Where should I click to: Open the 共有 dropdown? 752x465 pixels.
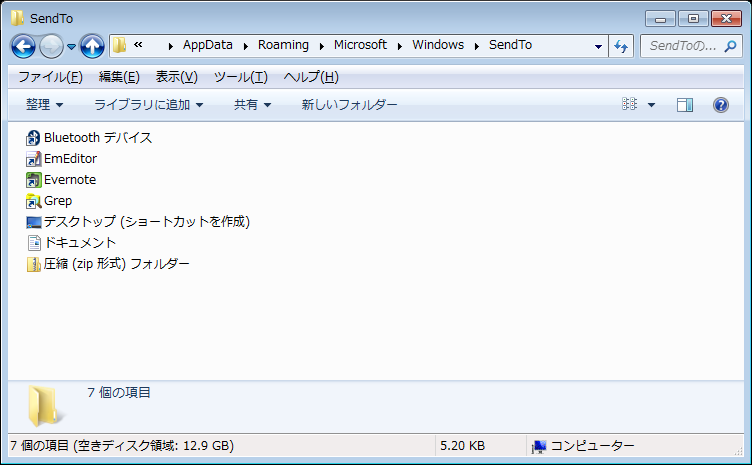[252, 105]
